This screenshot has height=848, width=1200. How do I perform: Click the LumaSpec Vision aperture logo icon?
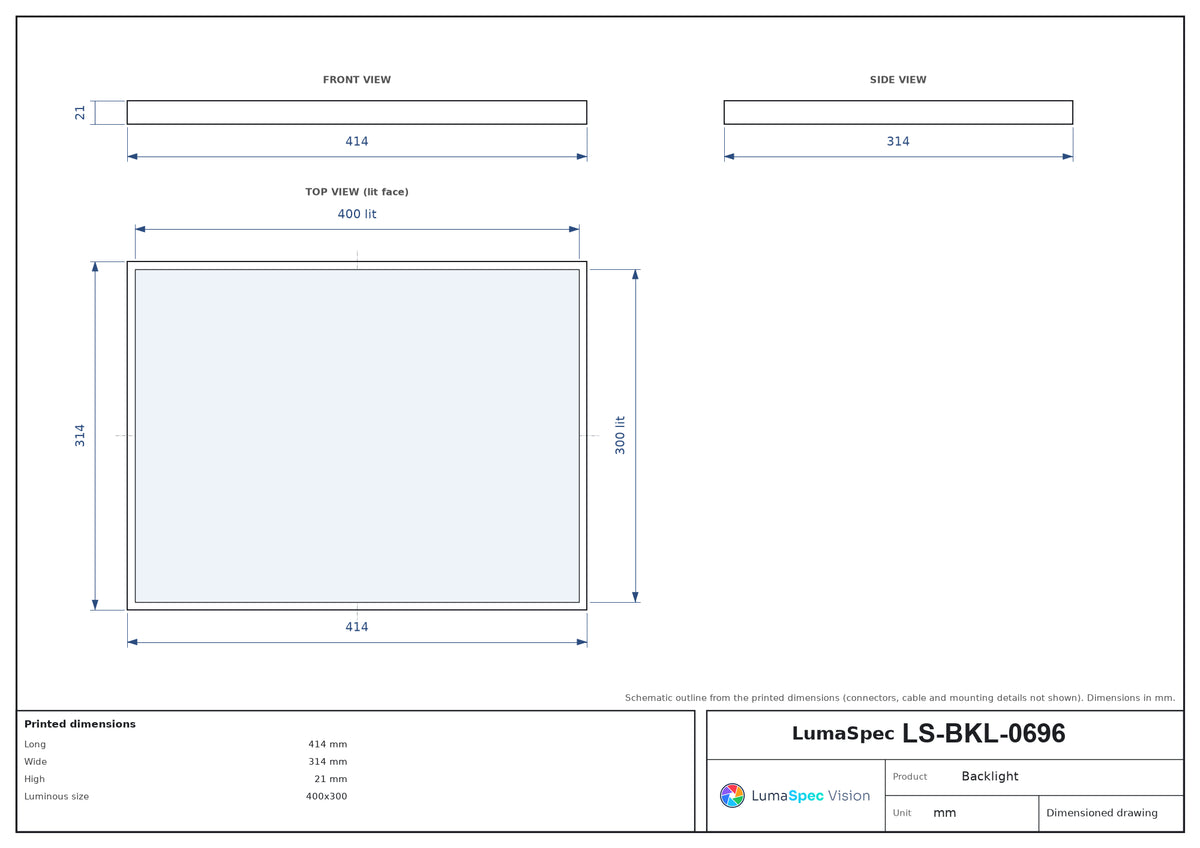tap(732, 795)
